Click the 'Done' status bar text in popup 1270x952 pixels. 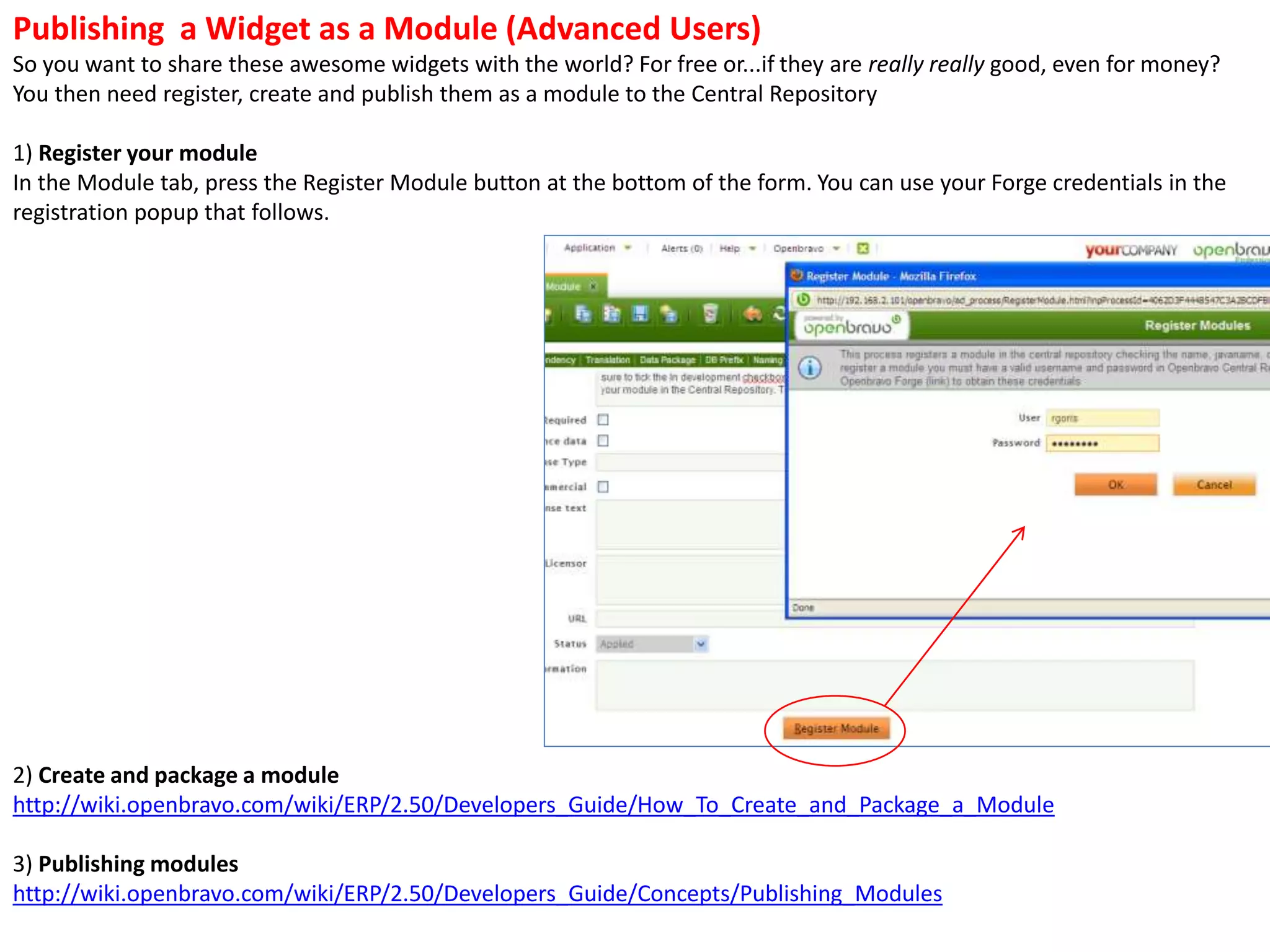point(803,607)
